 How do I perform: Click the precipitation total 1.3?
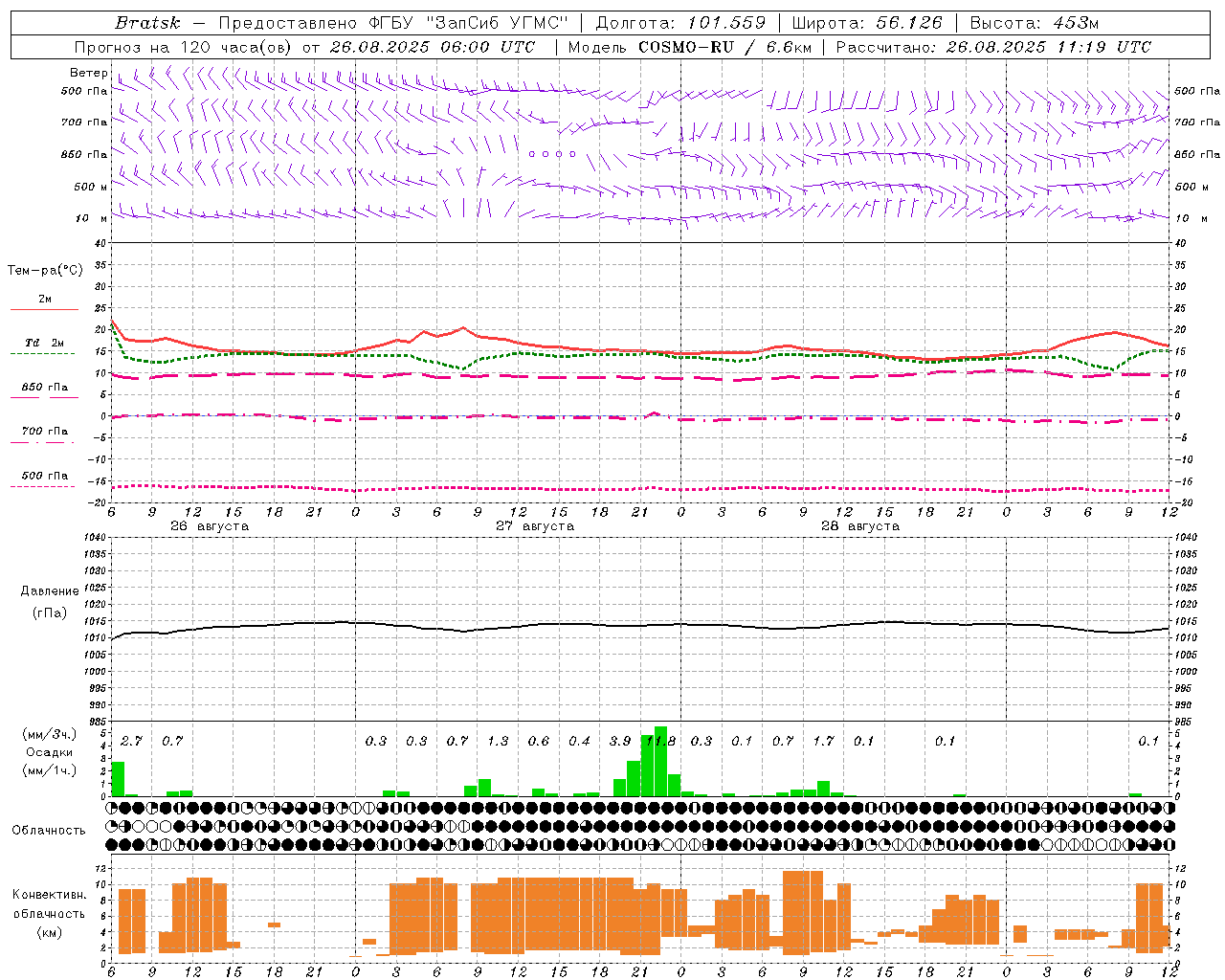[498, 741]
